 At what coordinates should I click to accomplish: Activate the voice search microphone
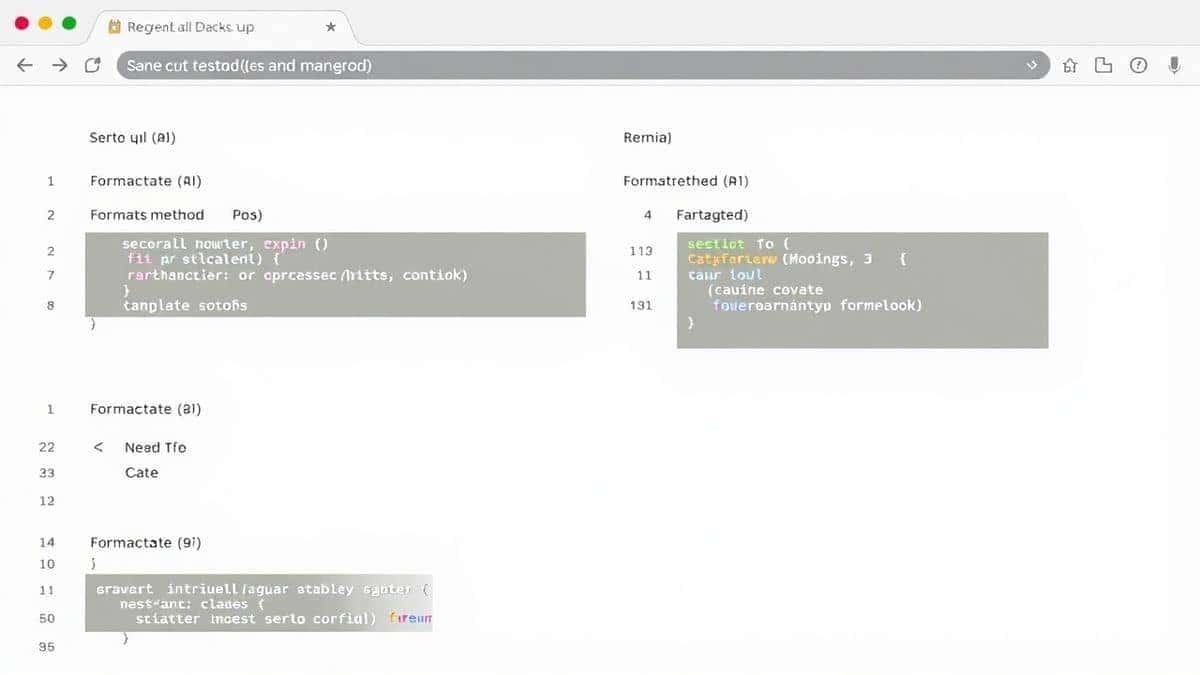(1174, 65)
